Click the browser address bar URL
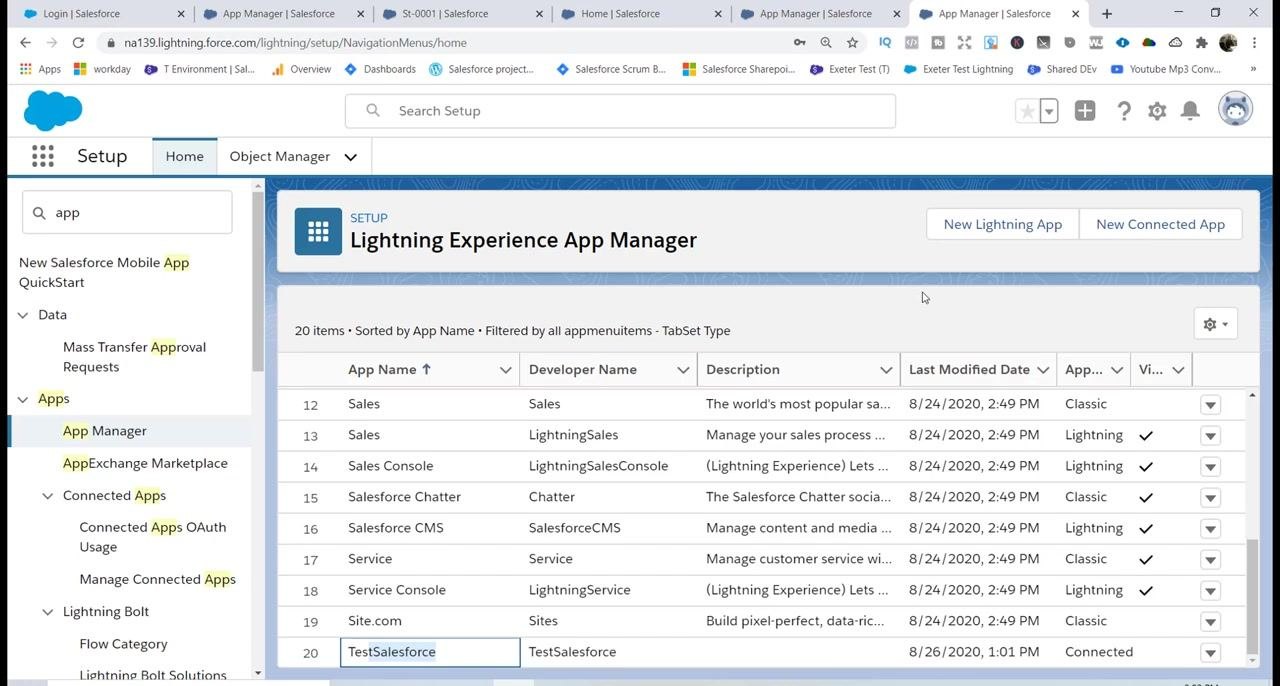Screen dimensions: 1280x686 pos(295,43)
